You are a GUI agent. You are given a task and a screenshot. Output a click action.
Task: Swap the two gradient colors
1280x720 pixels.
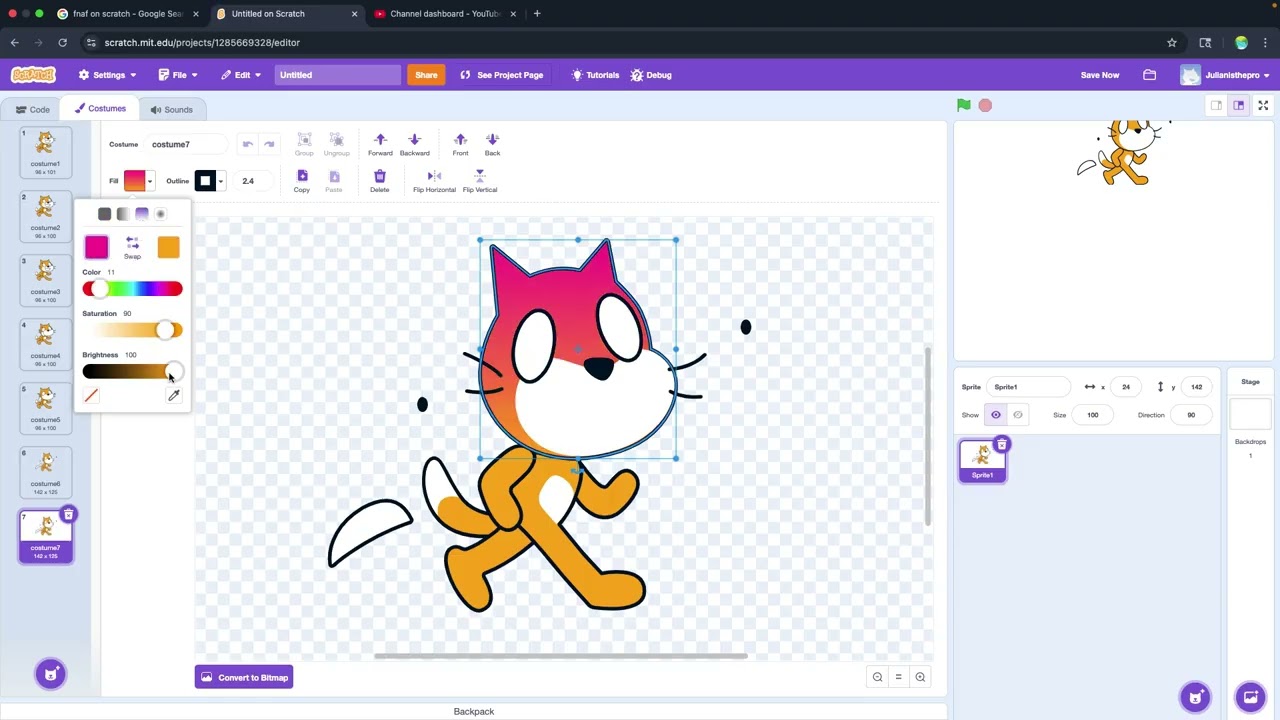tap(132, 247)
